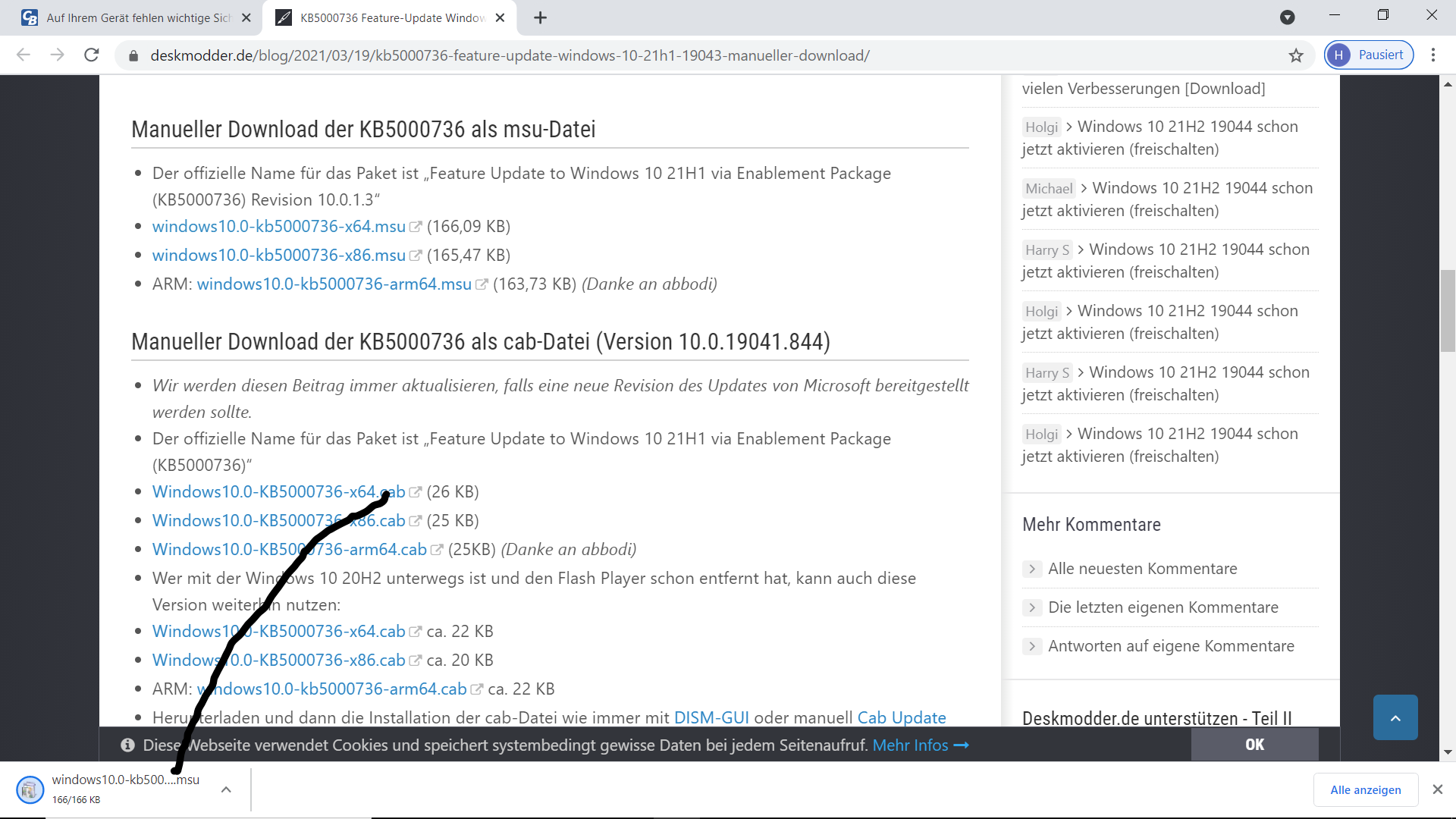This screenshot has width=1456, height=819.
Task: Click 'vielen Verbesserungen [Download]' sidebar link
Action: click(1144, 89)
